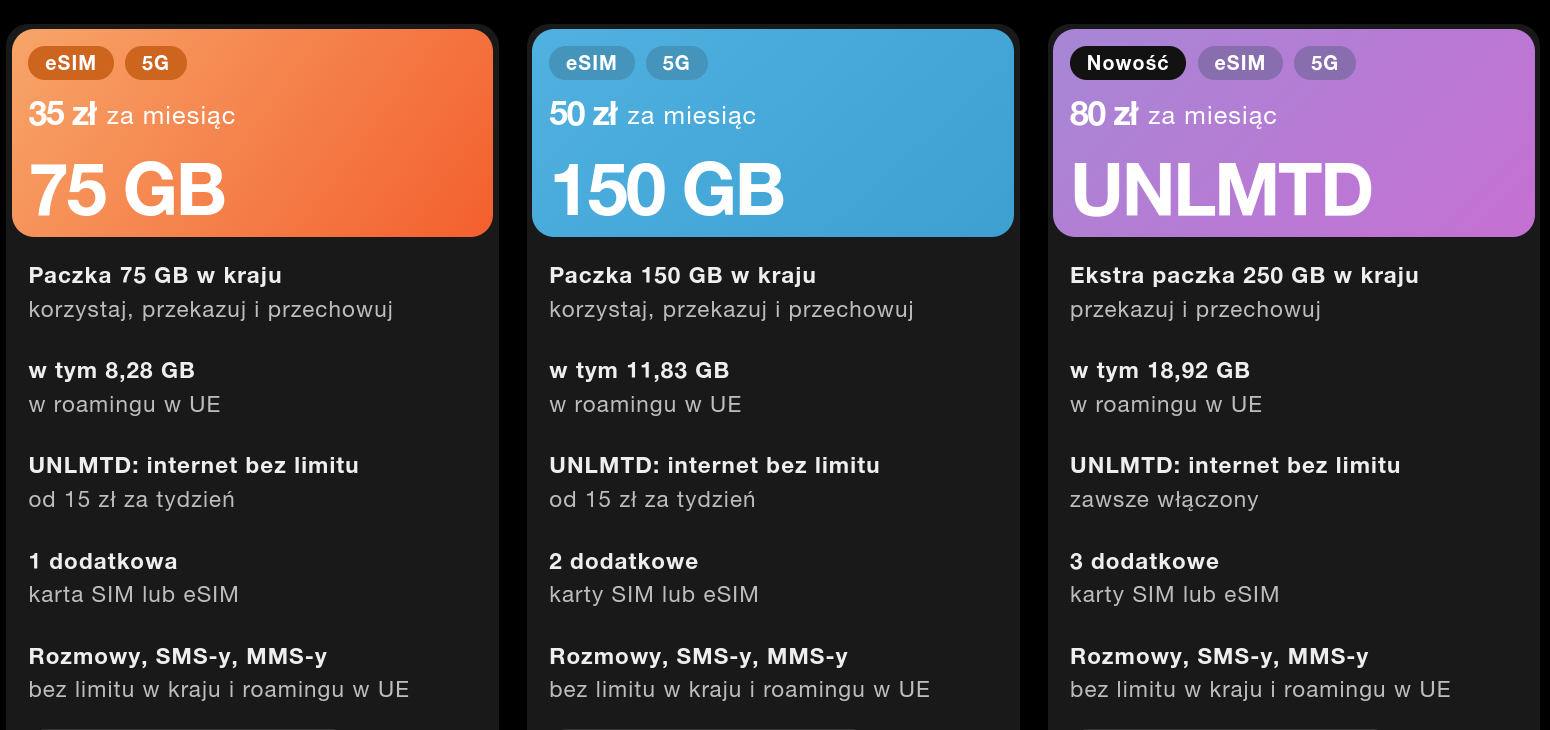Click the 1 dodatkowa karta SIM text
This screenshot has width=1550, height=730.
point(102,561)
